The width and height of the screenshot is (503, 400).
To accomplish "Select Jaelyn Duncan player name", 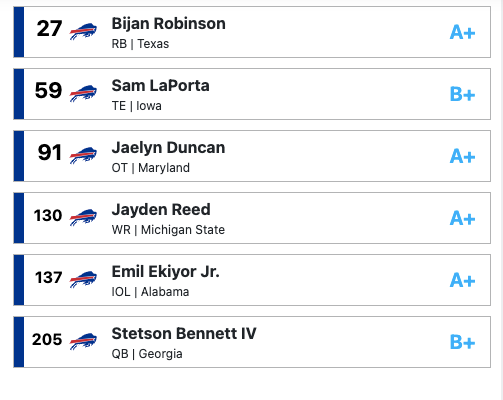I will point(168,148).
